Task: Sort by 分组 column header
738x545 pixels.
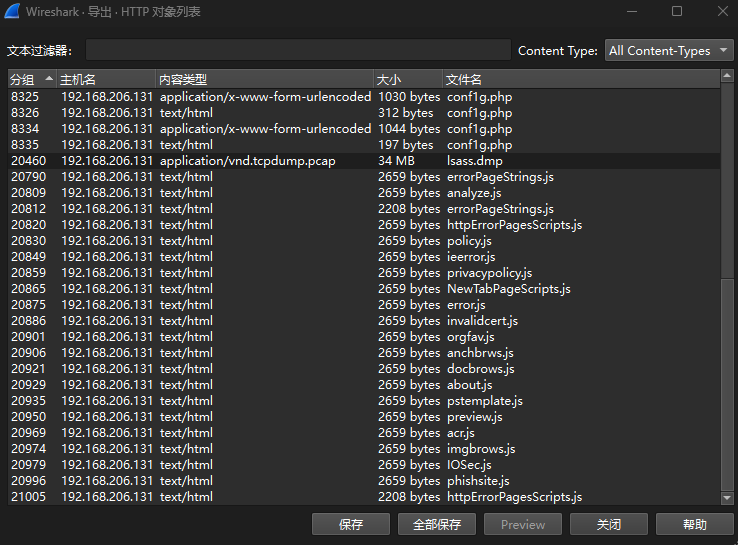Action: click(32, 80)
